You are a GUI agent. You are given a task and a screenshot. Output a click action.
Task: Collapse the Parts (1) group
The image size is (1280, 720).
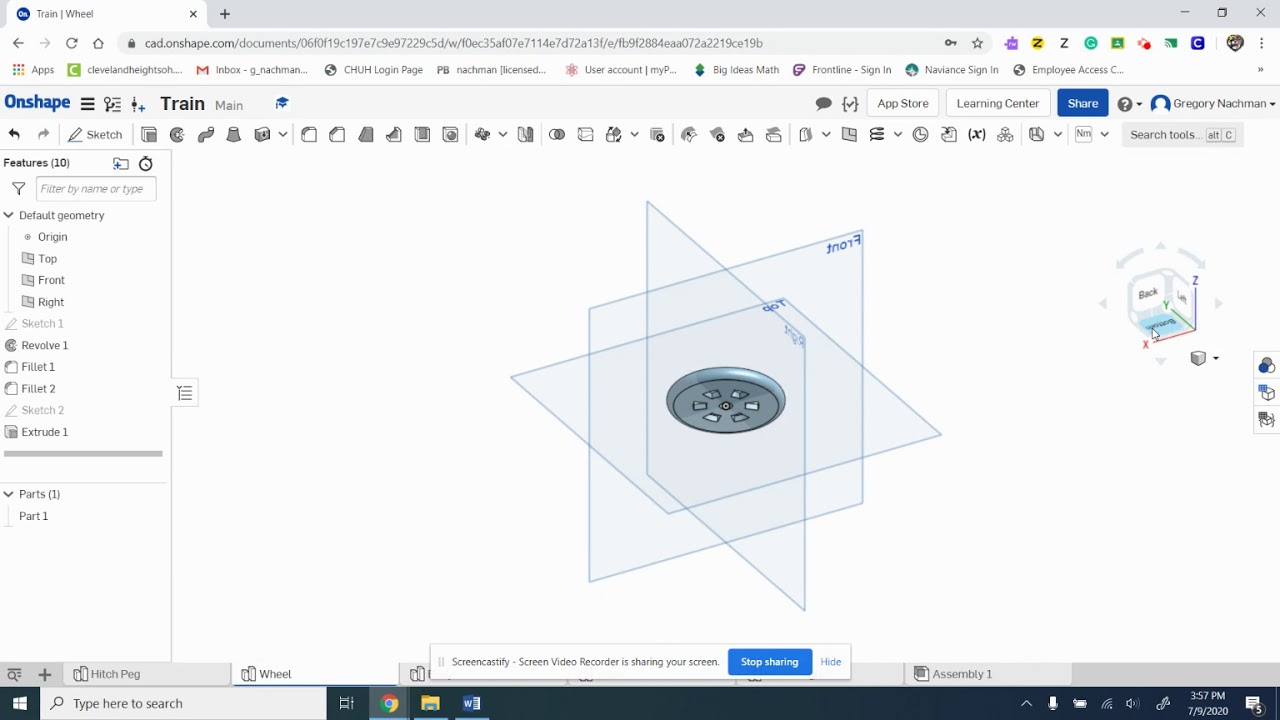[8, 495]
